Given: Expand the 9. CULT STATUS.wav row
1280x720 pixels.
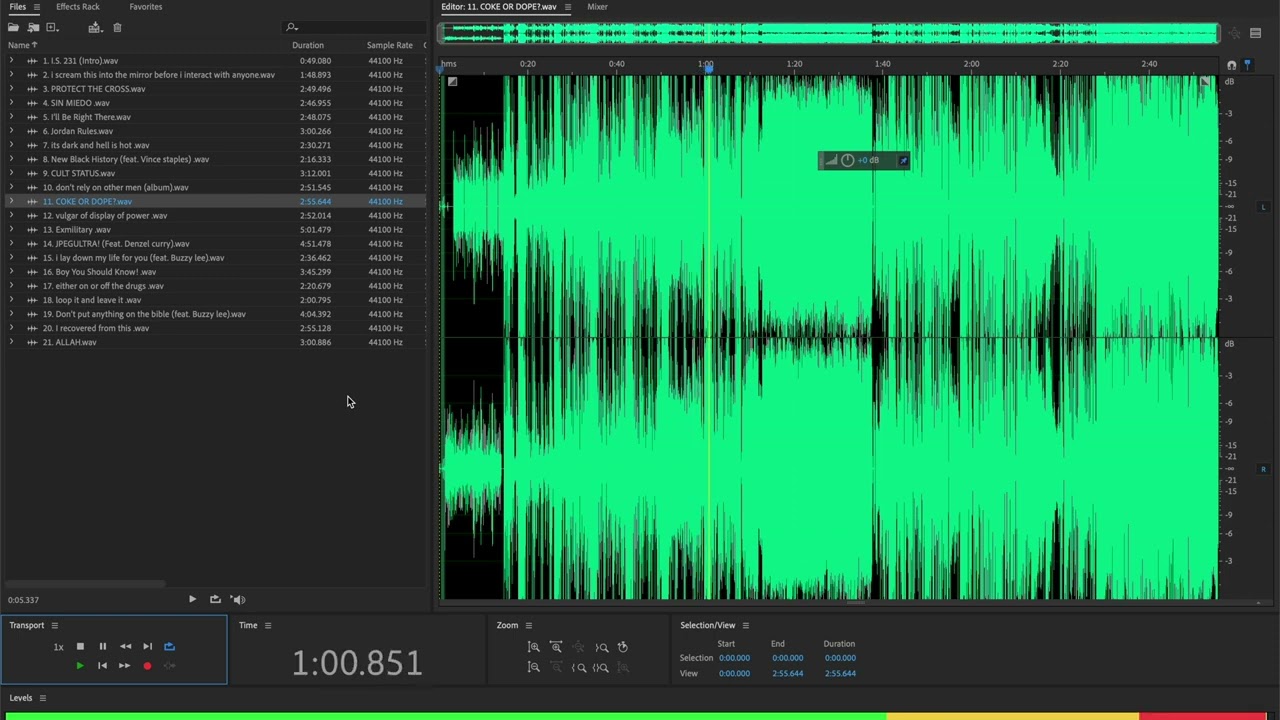Looking at the screenshot, I should click(x=11, y=173).
